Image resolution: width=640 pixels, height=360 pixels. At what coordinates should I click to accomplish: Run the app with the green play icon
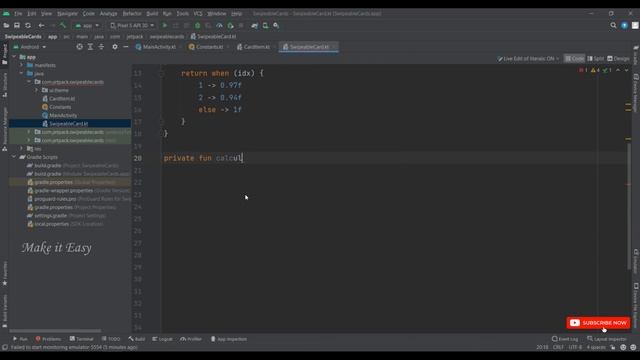[x=164, y=25]
